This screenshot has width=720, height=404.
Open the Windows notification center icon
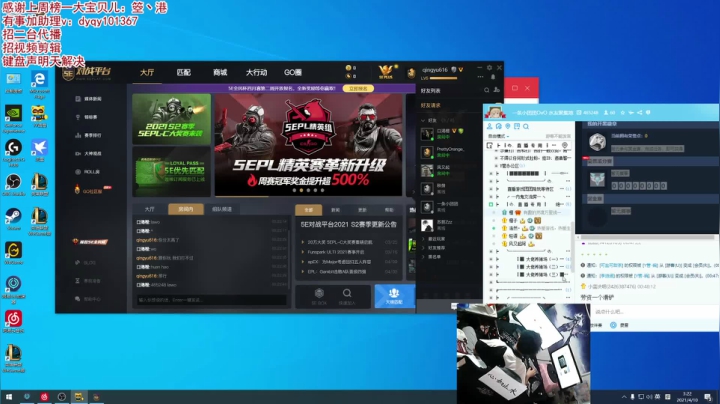point(708,397)
